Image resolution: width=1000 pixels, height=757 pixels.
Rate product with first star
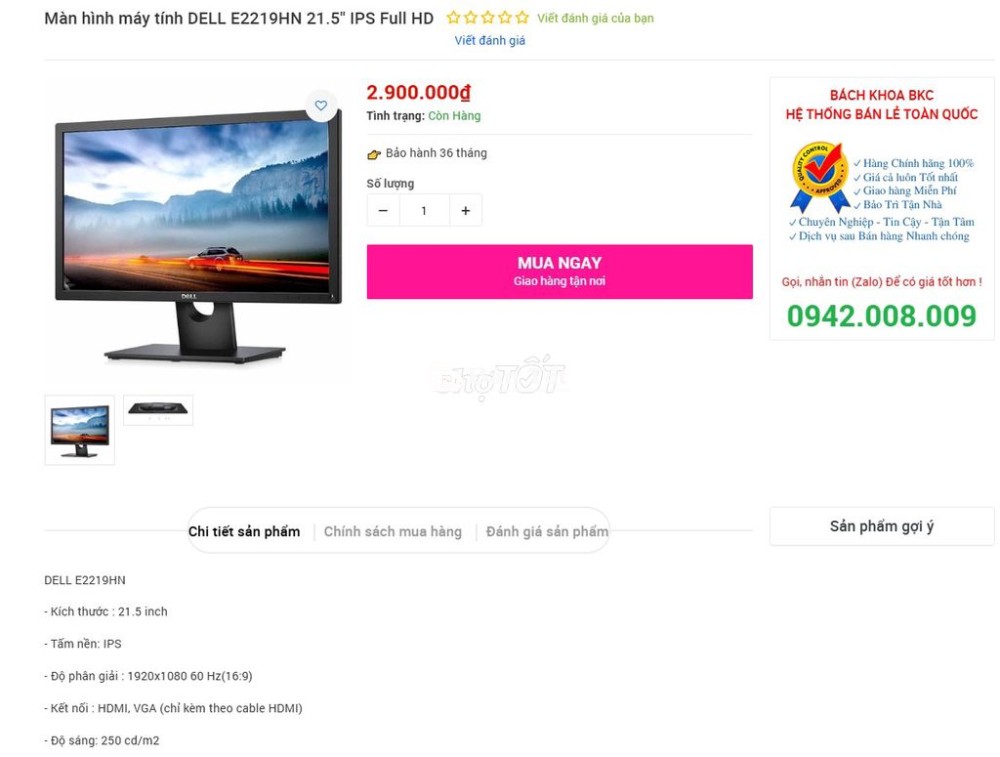(x=453, y=18)
